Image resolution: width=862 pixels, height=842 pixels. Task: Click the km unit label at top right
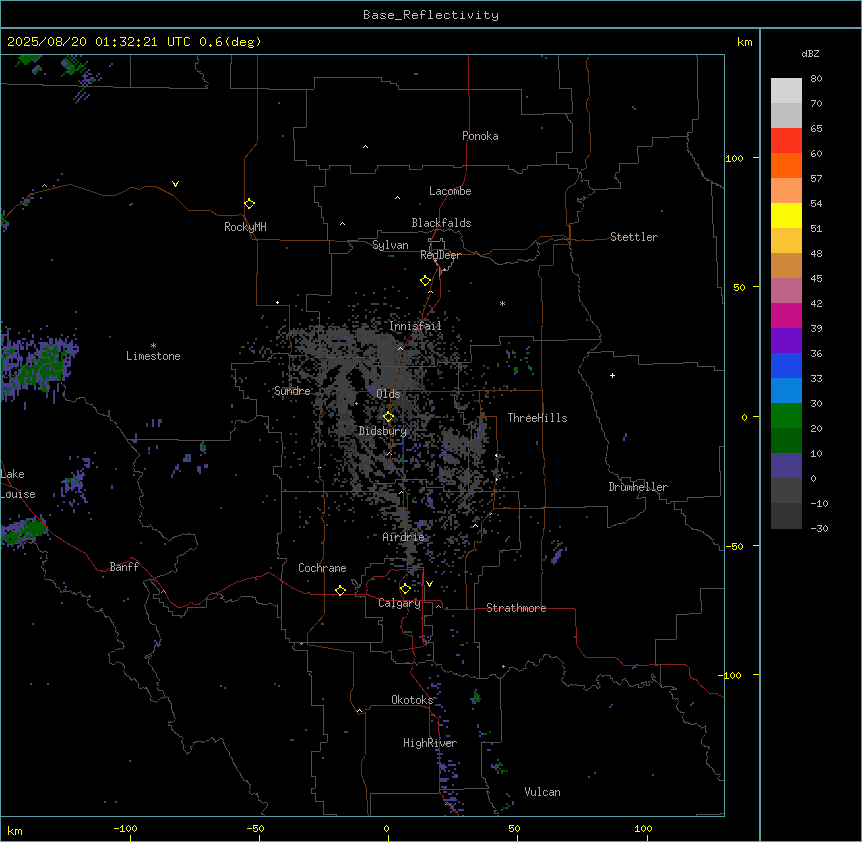click(x=744, y=42)
